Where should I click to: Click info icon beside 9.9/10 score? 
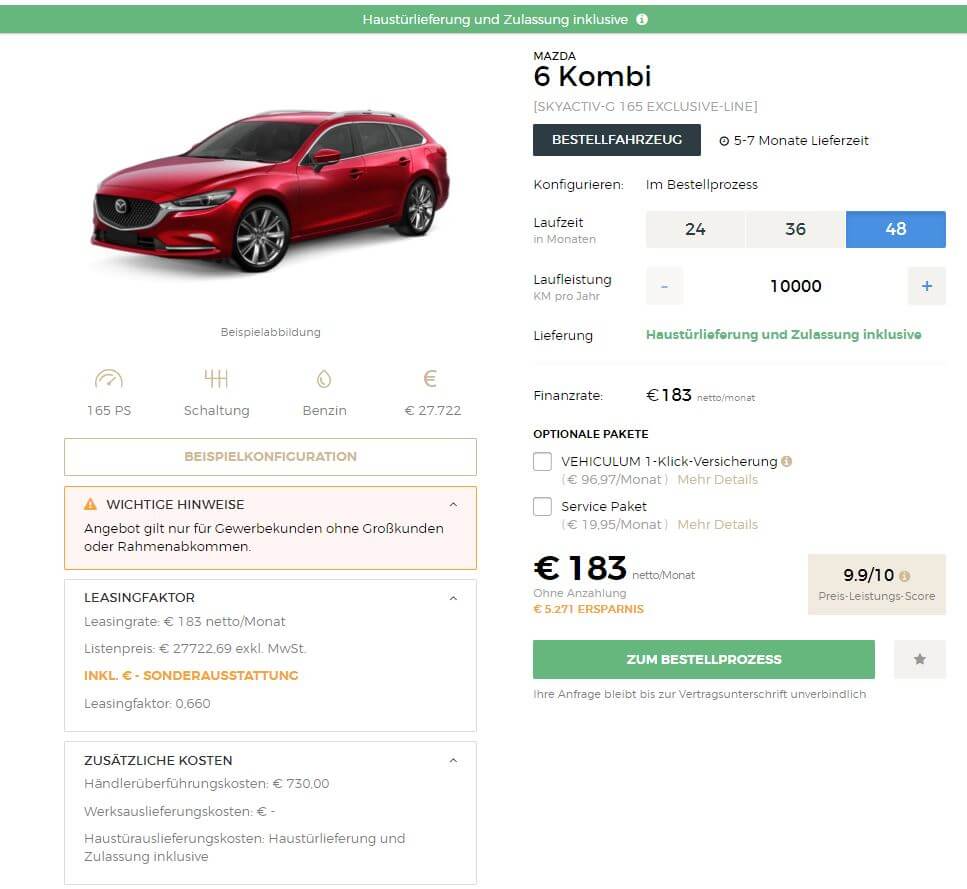coord(904,576)
